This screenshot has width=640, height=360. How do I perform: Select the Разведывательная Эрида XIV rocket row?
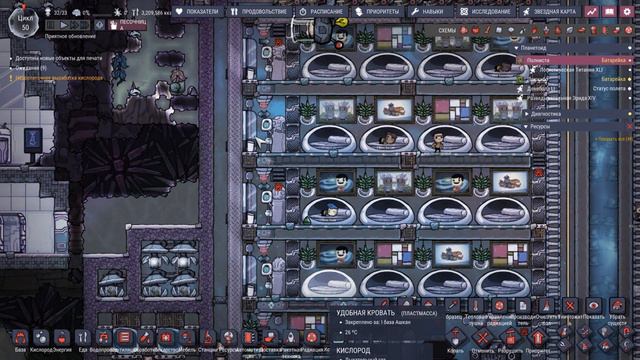[561, 98]
